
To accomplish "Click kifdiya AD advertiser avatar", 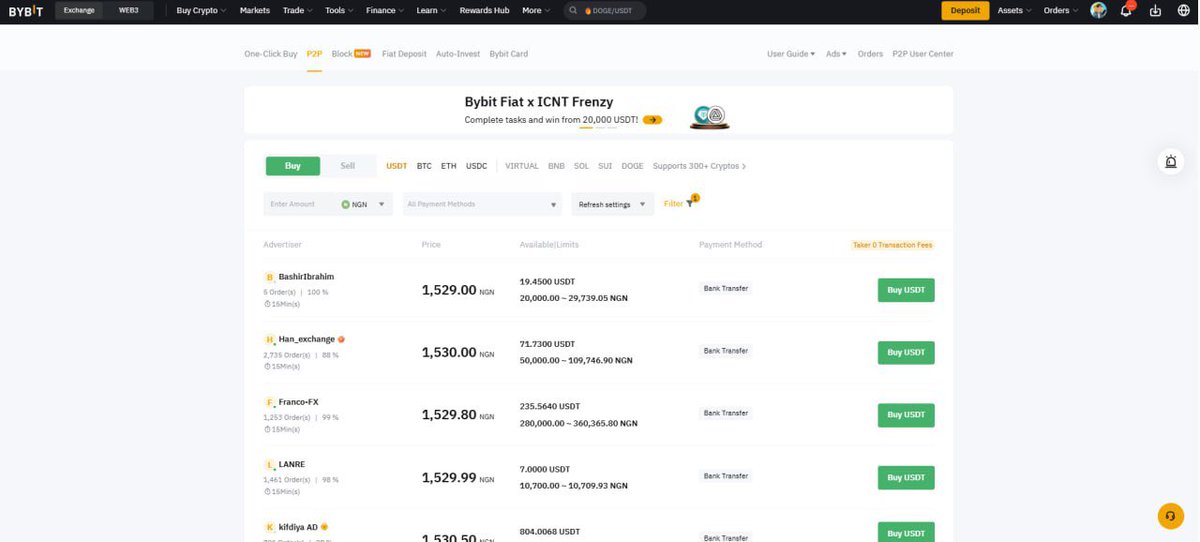I will coord(269,527).
